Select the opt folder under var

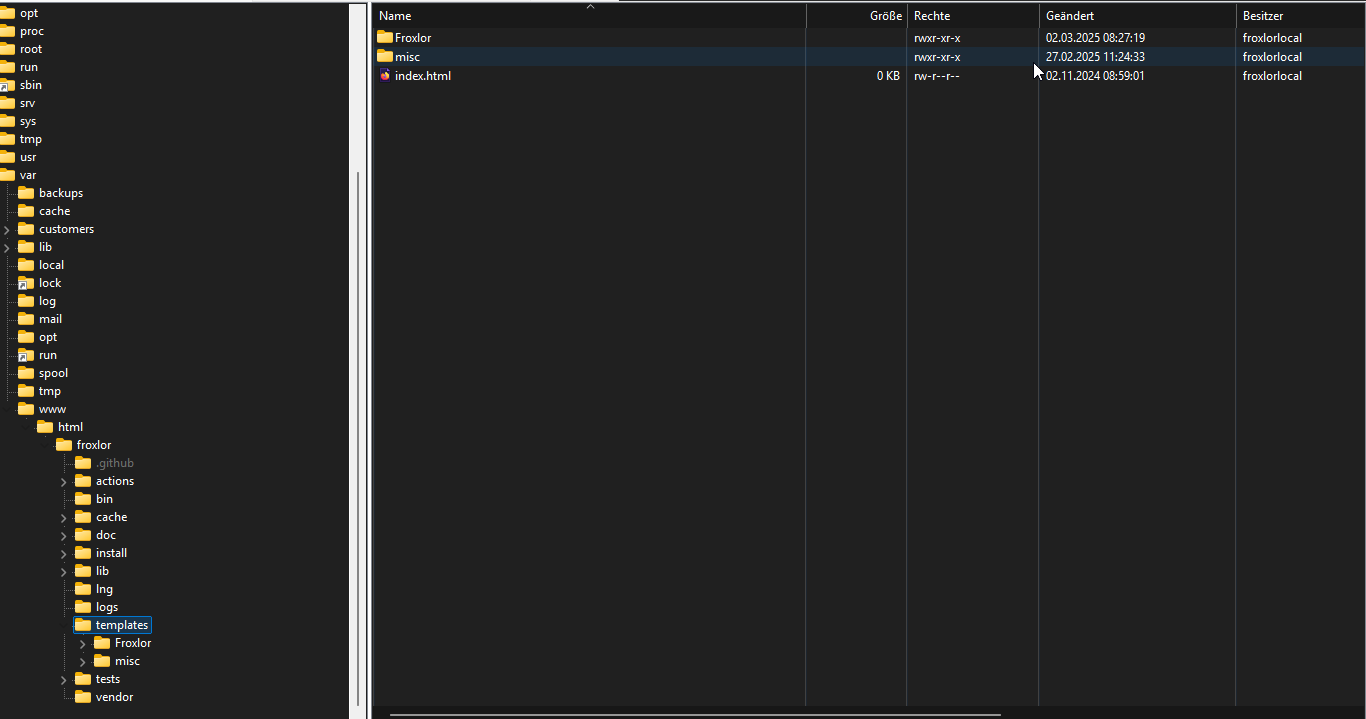(48, 337)
